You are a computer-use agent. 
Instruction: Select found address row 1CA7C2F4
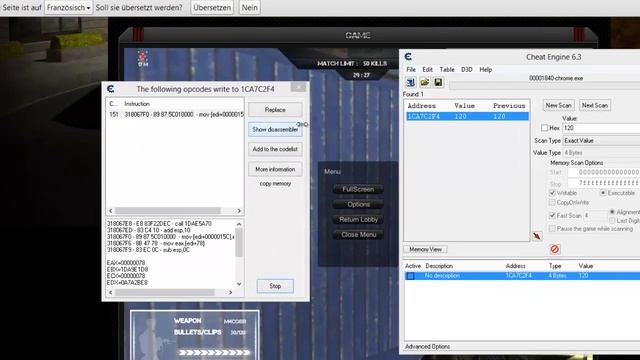pyautogui.click(x=467, y=116)
